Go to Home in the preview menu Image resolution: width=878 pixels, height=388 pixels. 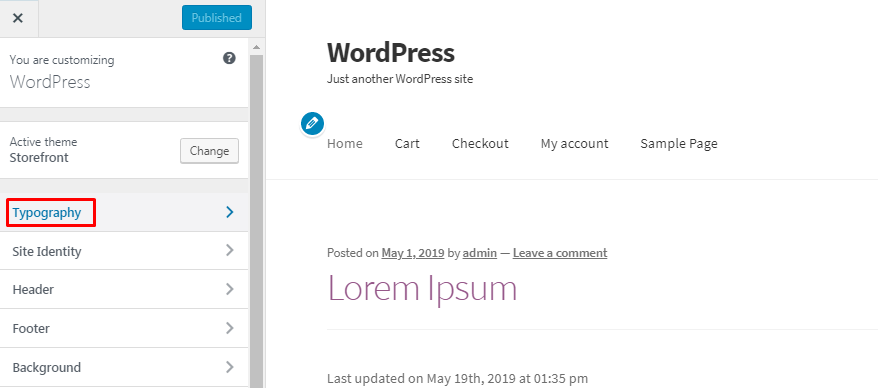(x=345, y=143)
